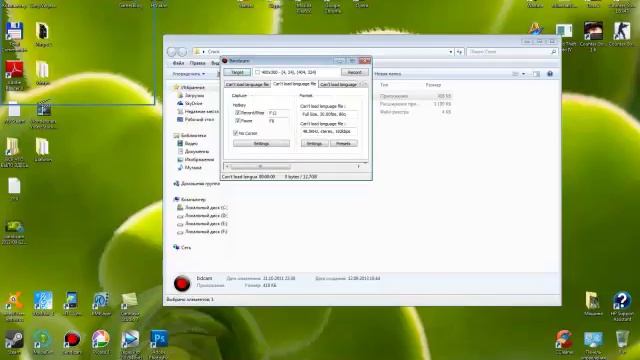Open Explorer help icon

pyautogui.click(x=550, y=74)
